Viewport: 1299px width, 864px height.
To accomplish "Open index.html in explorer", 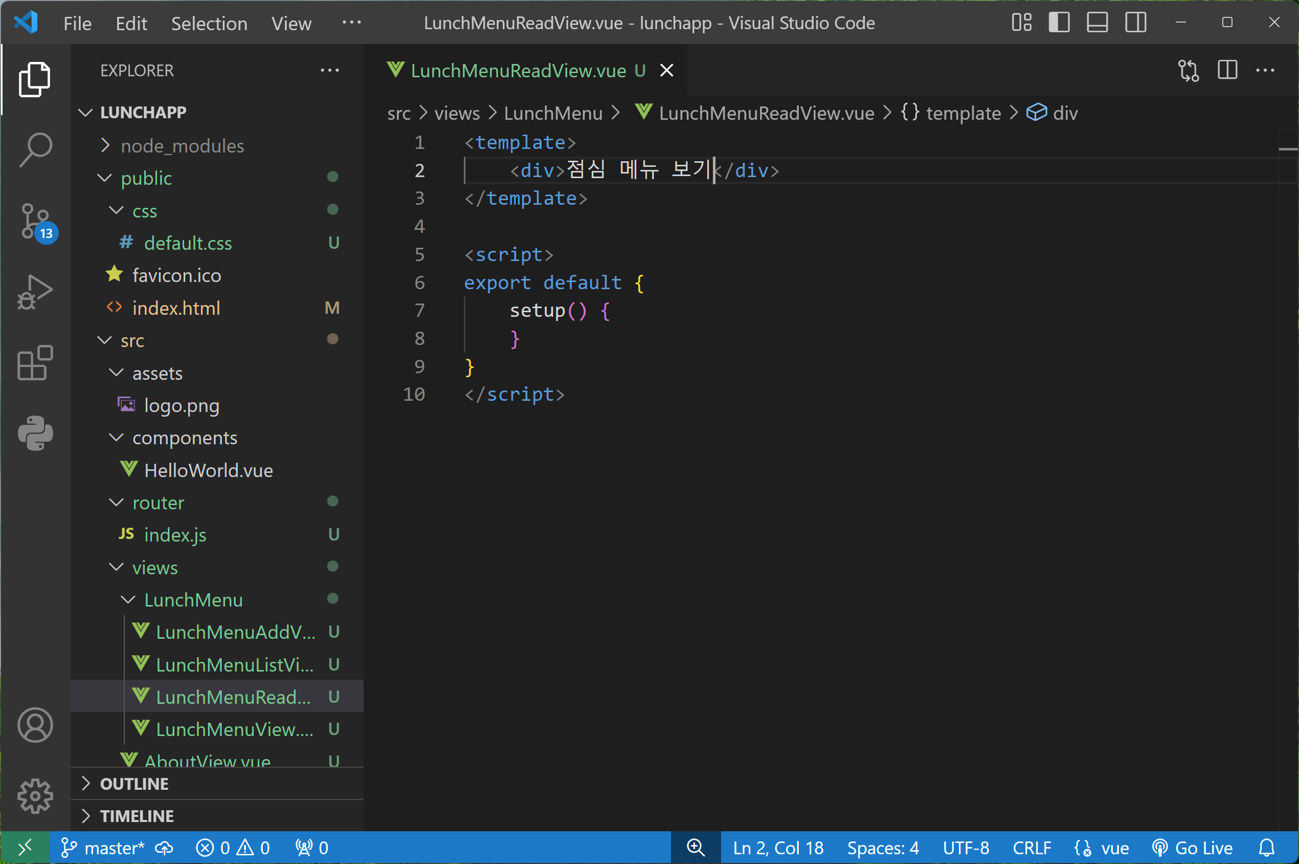I will pyautogui.click(x=217, y=308).
